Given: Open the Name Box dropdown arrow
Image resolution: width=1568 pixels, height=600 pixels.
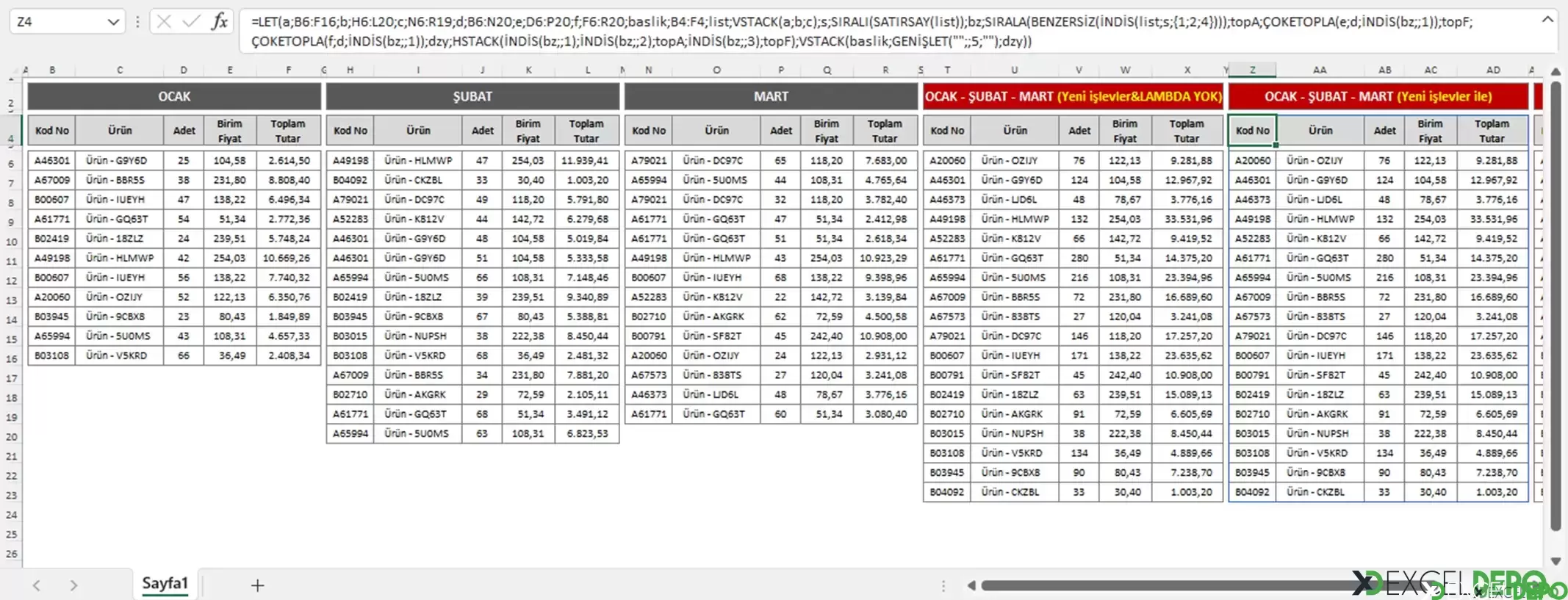Looking at the screenshot, I should [x=113, y=22].
